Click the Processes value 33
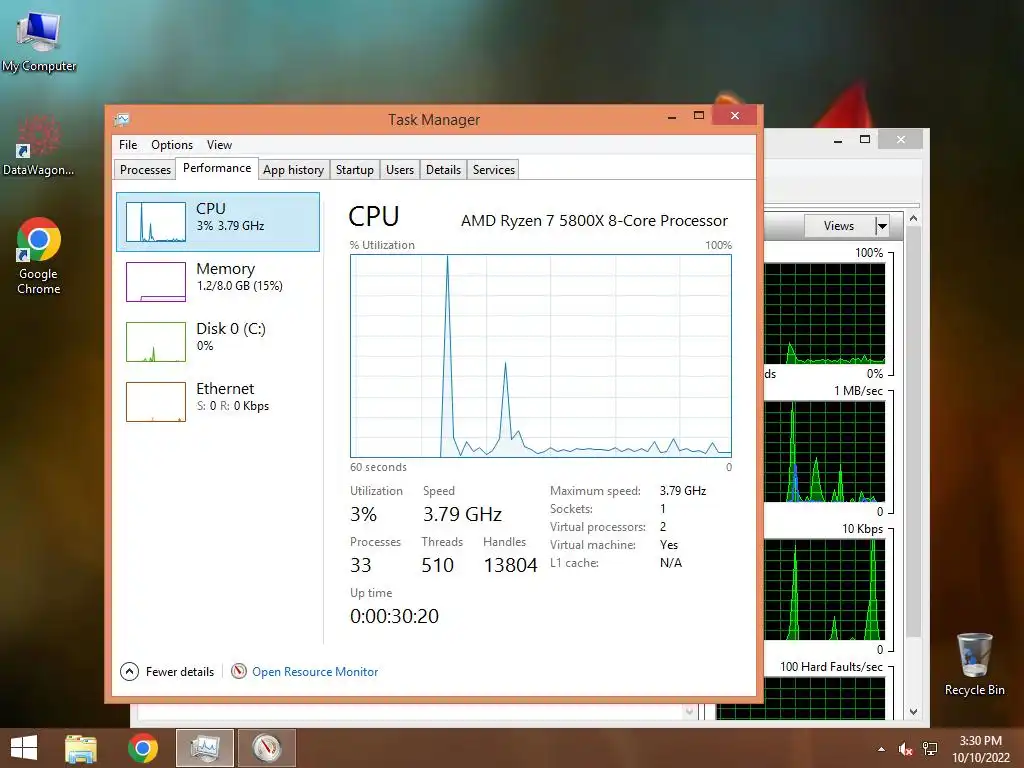 pyautogui.click(x=360, y=565)
